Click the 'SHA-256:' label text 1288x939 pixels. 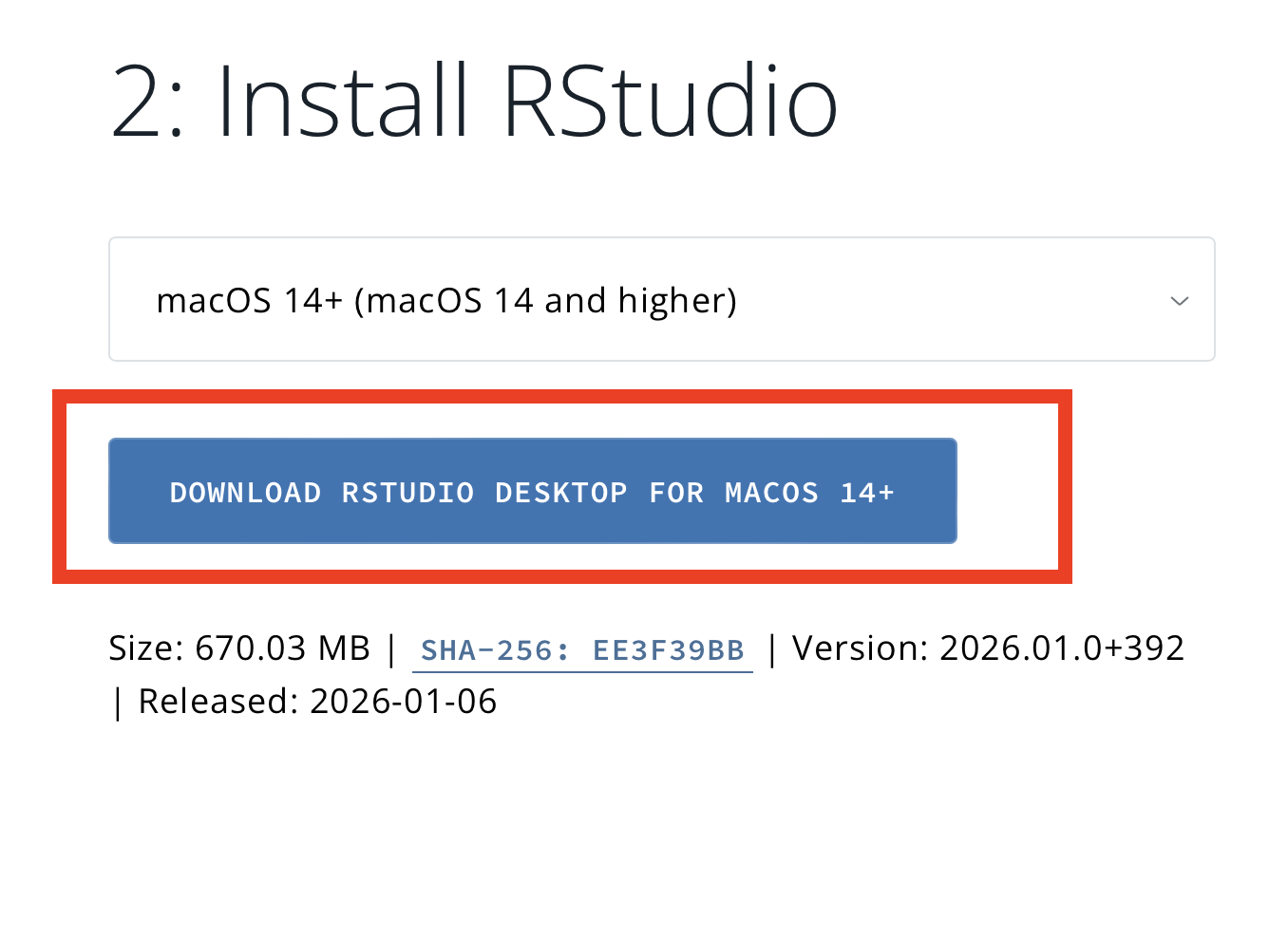tap(495, 650)
